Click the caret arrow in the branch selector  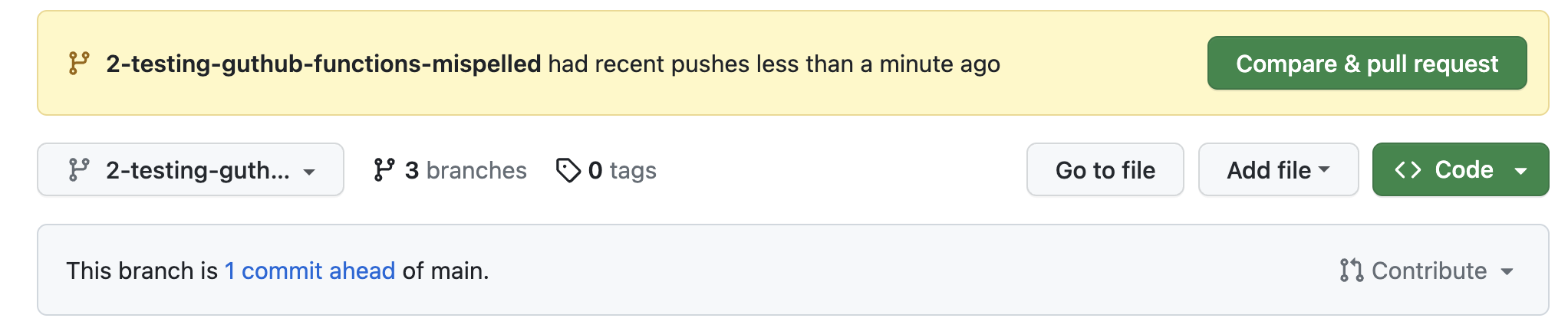coord(309,172)
